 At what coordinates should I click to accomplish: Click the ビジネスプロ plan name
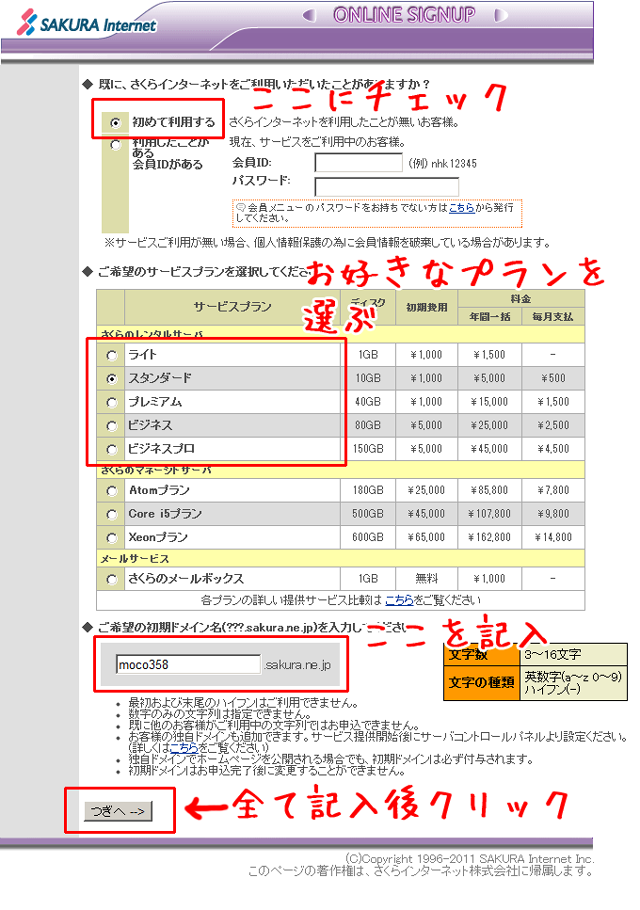[x=161, y=449]
